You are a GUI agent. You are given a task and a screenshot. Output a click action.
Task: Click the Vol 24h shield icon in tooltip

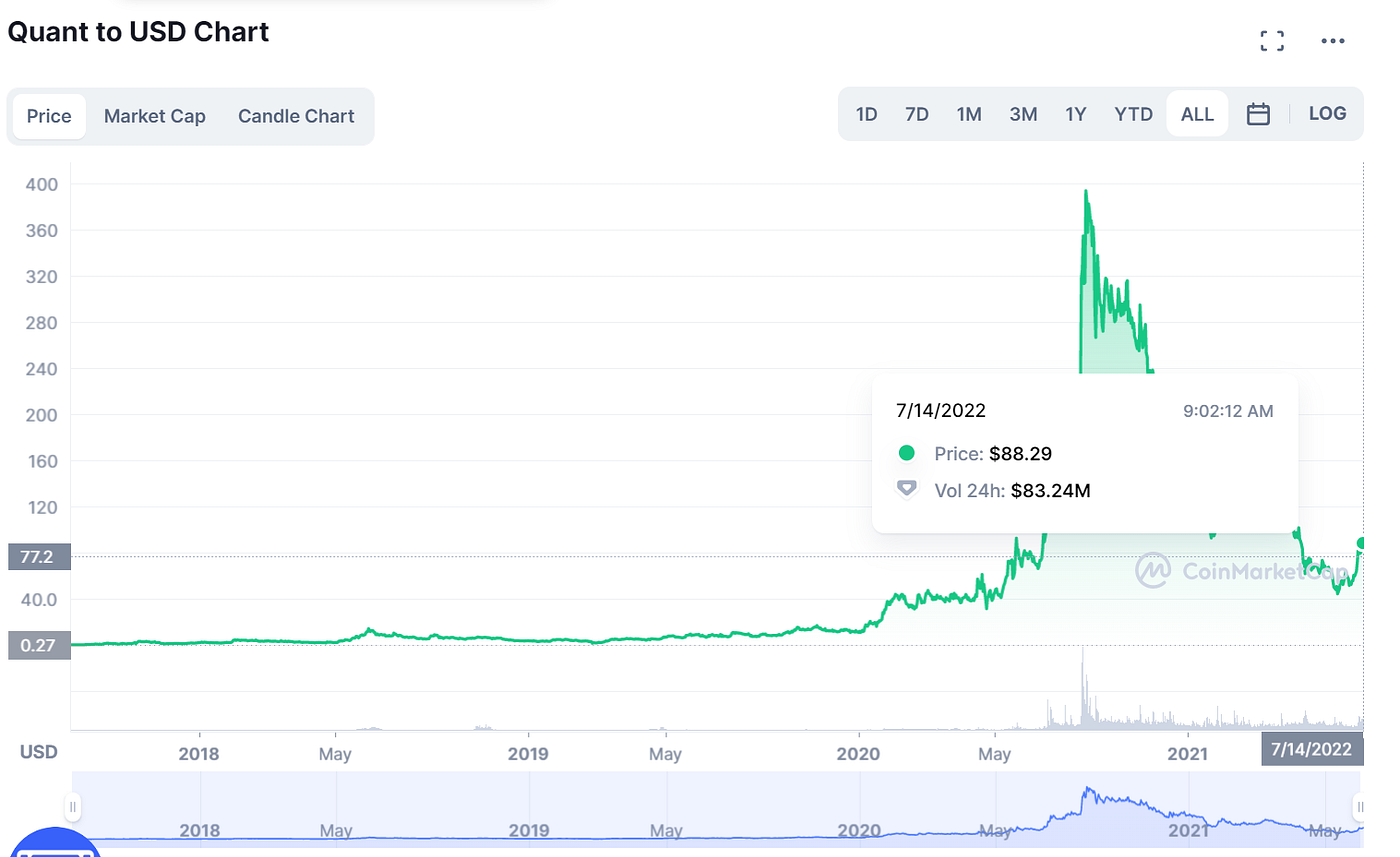907,490
